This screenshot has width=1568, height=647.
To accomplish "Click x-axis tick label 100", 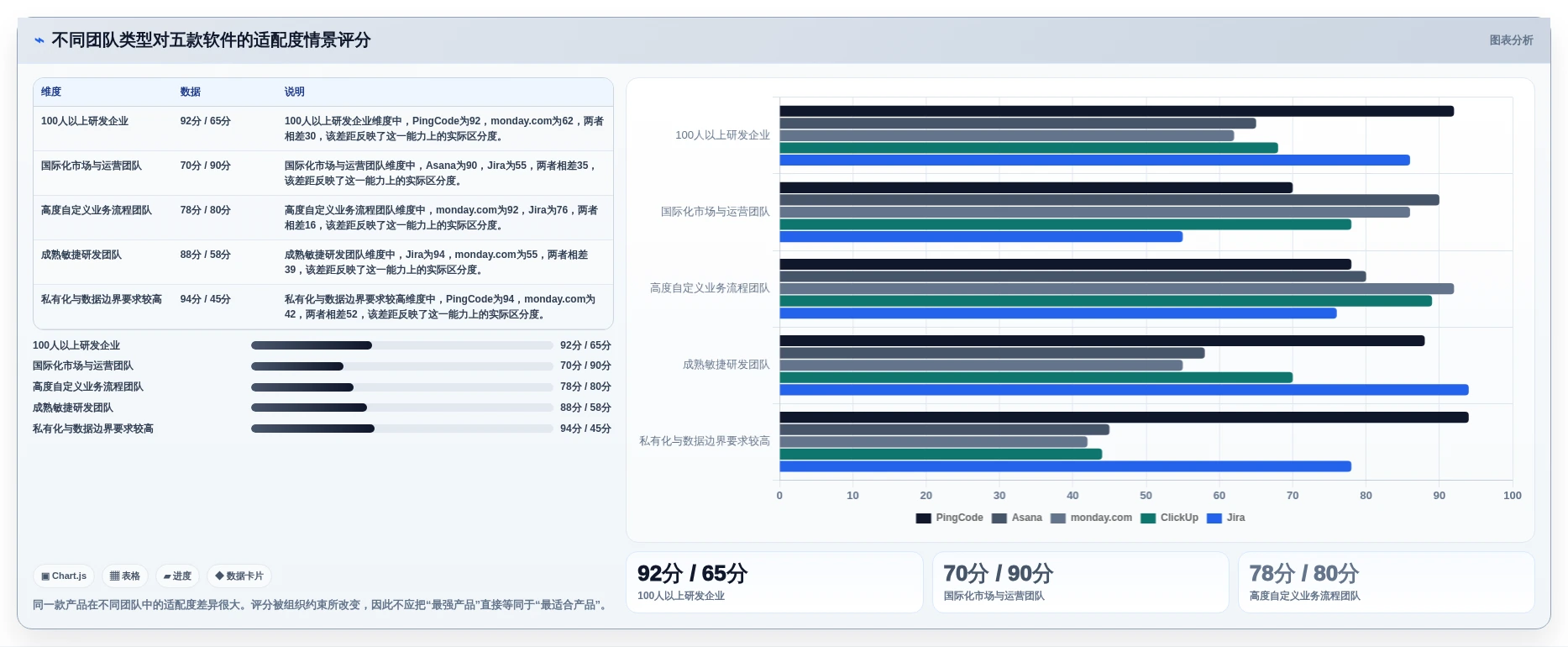I will (1513, 496).
